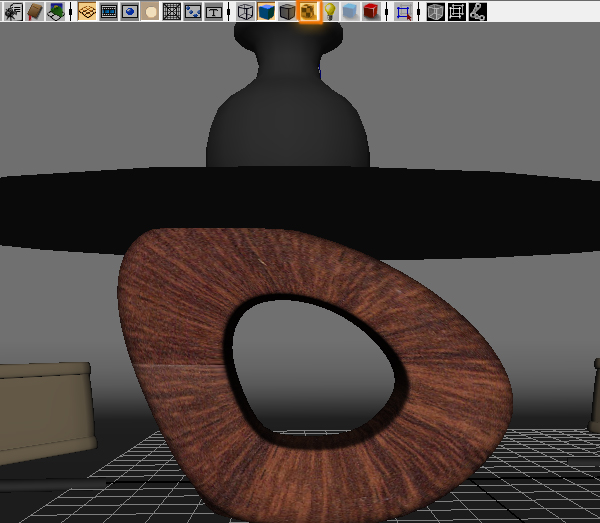Open camera Bookmarks from the panel toolbar

[34, 11]
